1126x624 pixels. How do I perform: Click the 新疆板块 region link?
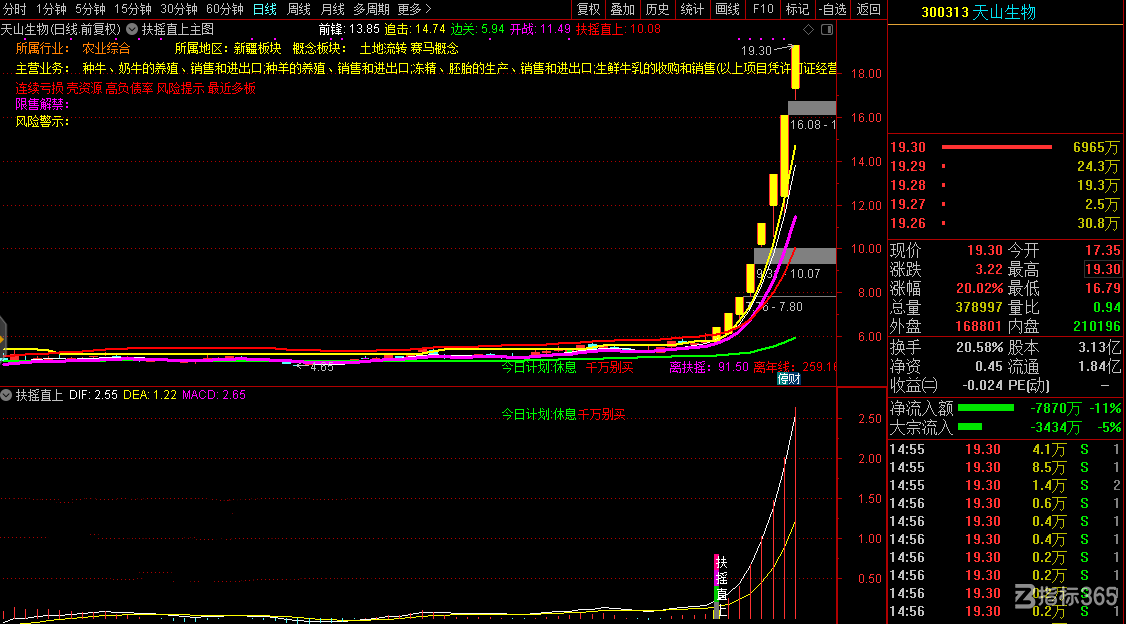click(257, 48)
